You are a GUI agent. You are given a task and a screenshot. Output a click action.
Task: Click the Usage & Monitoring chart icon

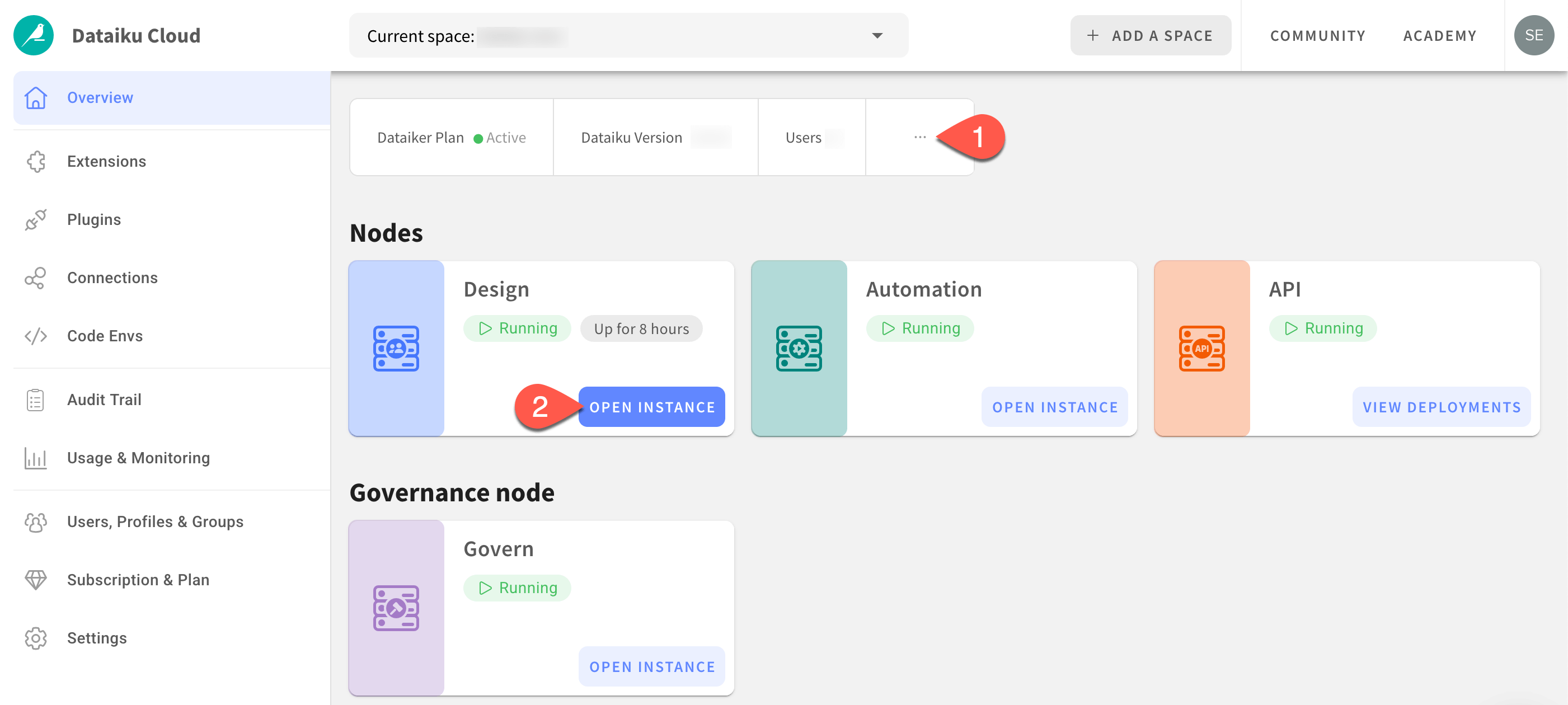(x=35, y=457)
